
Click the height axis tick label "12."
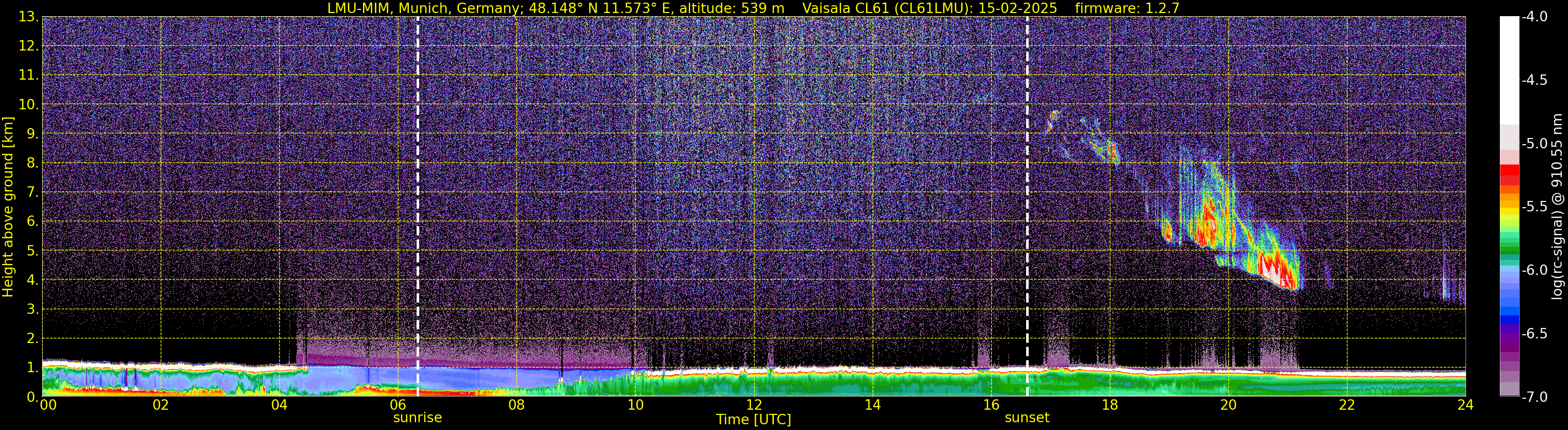pyautogui.click(x=29, y=46)
